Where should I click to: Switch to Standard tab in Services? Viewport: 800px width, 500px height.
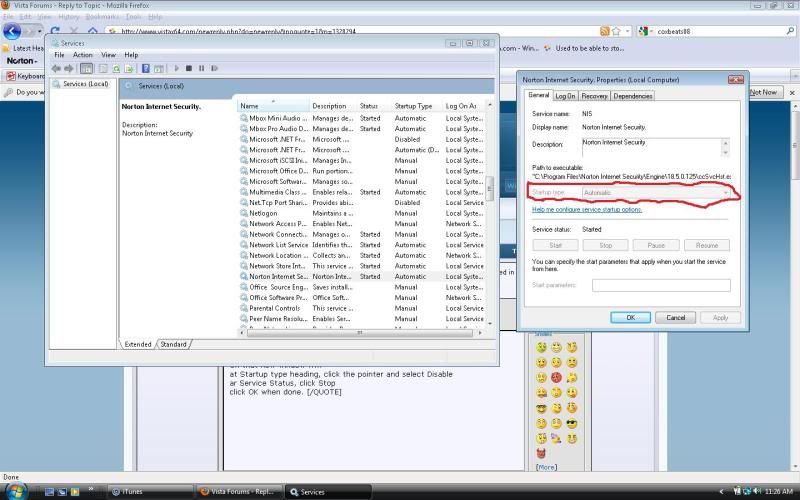tap(173, 344)
